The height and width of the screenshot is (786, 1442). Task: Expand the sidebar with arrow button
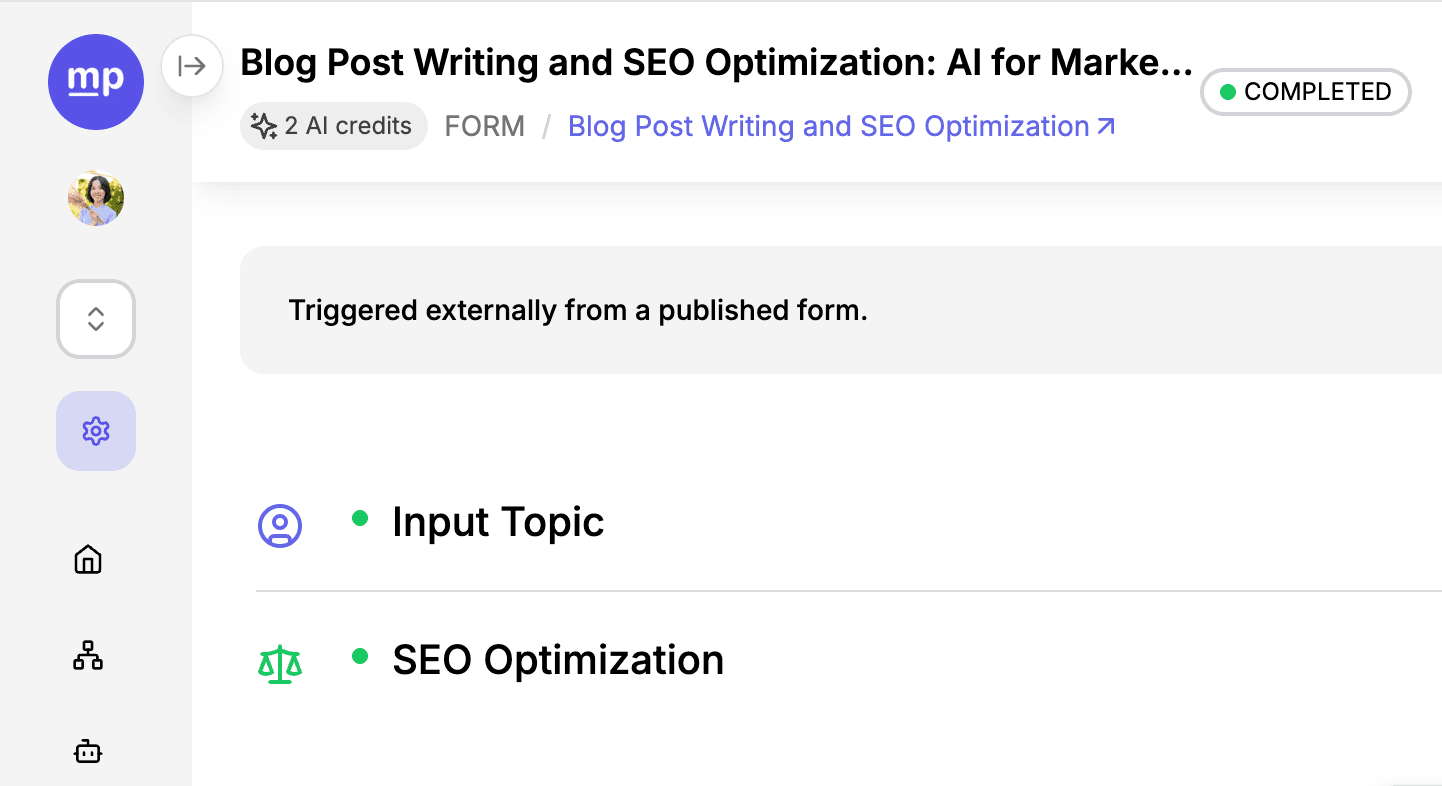click(191, 66)
